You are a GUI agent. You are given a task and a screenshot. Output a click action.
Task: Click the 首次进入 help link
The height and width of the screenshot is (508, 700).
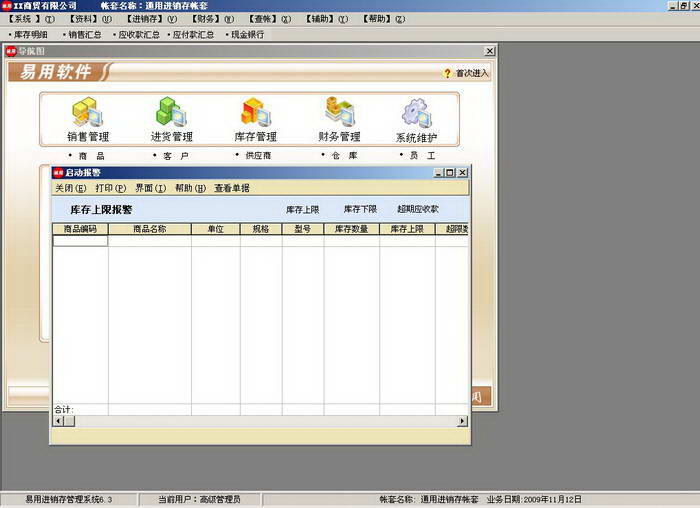pos(472,73)
